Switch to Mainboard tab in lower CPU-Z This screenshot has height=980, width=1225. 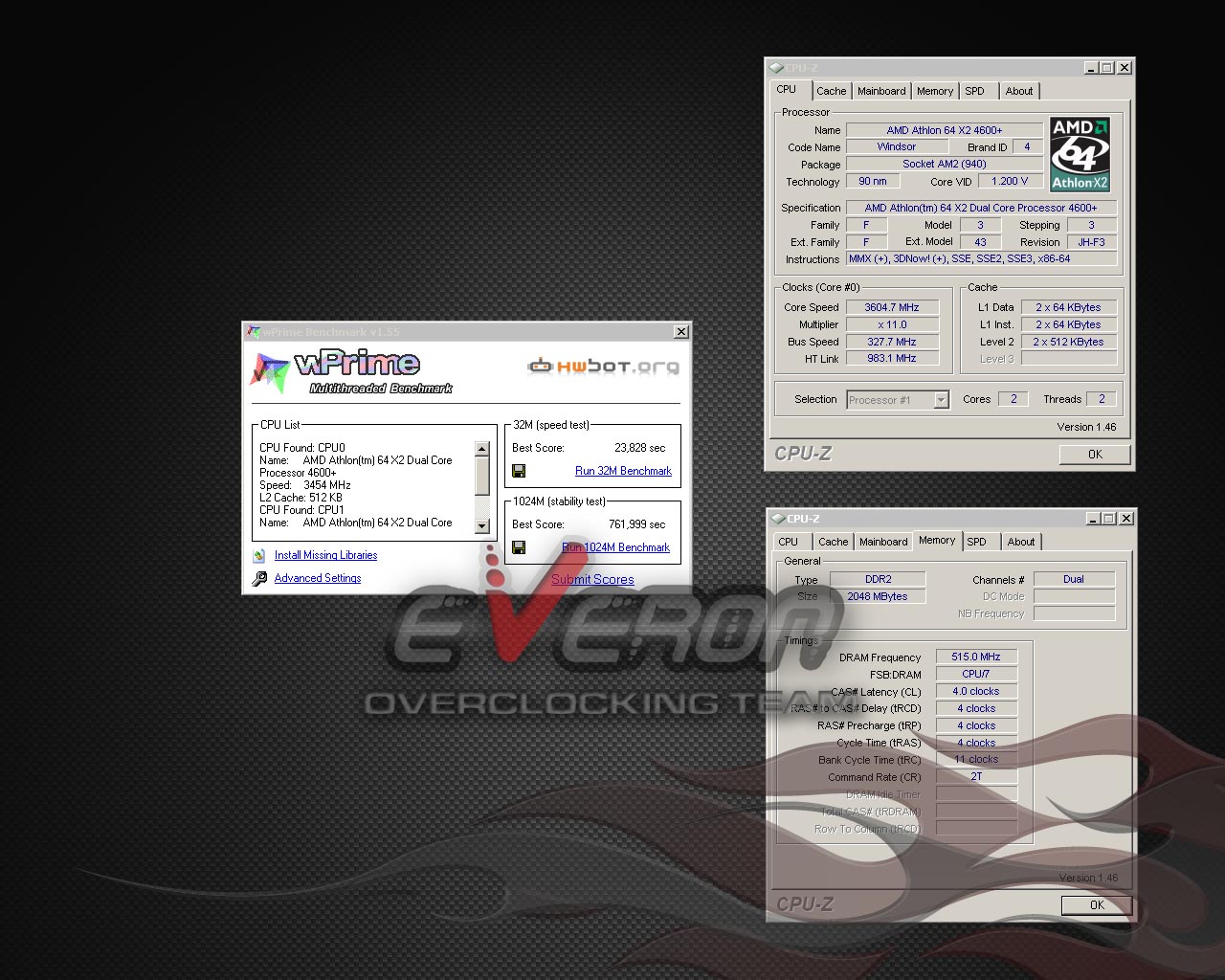click(x=883, y=542)
